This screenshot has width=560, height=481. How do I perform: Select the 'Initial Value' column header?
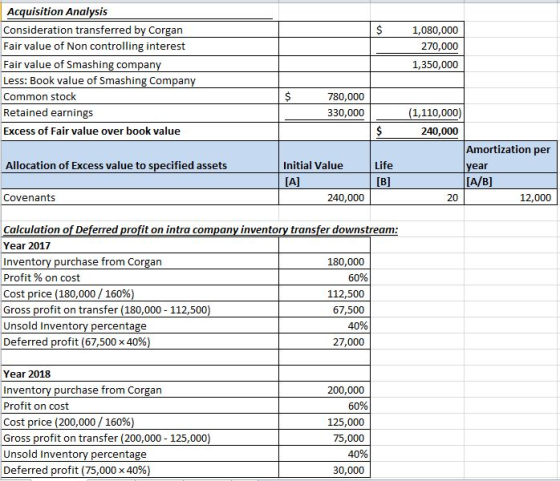coord(313,165)
